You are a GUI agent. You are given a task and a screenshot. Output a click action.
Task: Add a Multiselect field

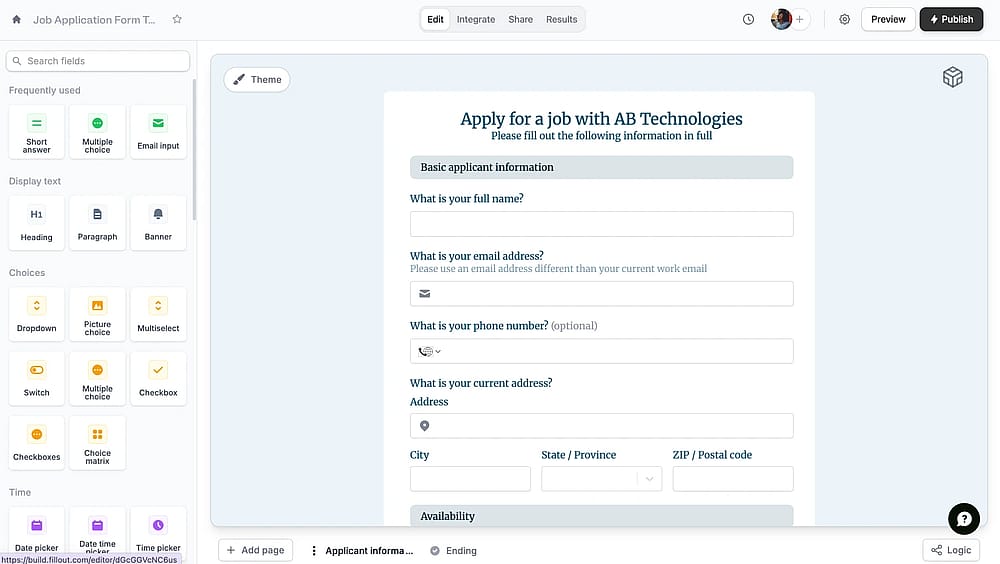coord(158,315)
